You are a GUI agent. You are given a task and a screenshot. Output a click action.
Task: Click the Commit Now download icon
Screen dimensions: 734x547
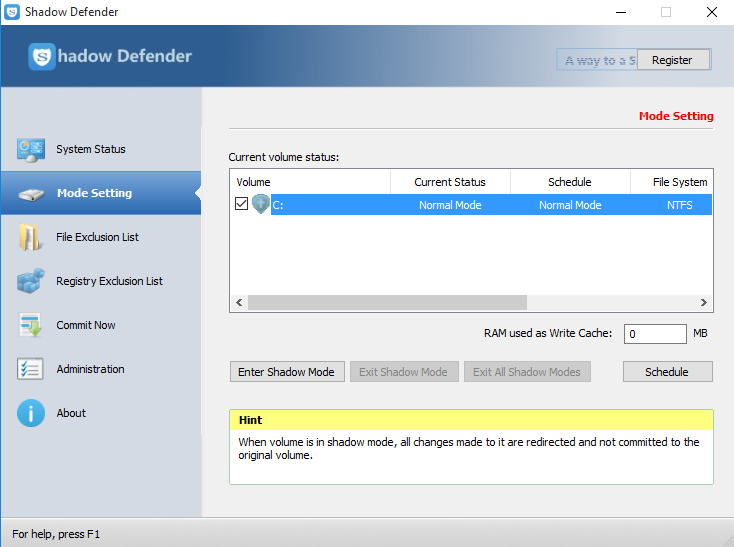coord(30,325)
